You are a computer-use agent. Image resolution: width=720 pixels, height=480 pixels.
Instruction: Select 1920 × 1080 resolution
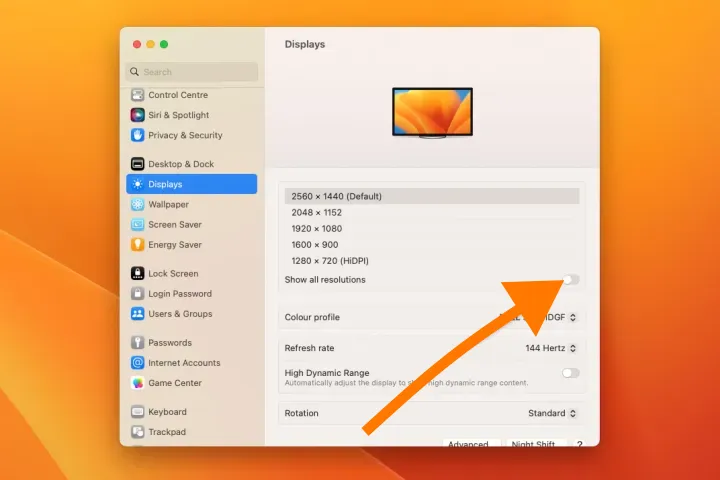(x=432, y=228)
